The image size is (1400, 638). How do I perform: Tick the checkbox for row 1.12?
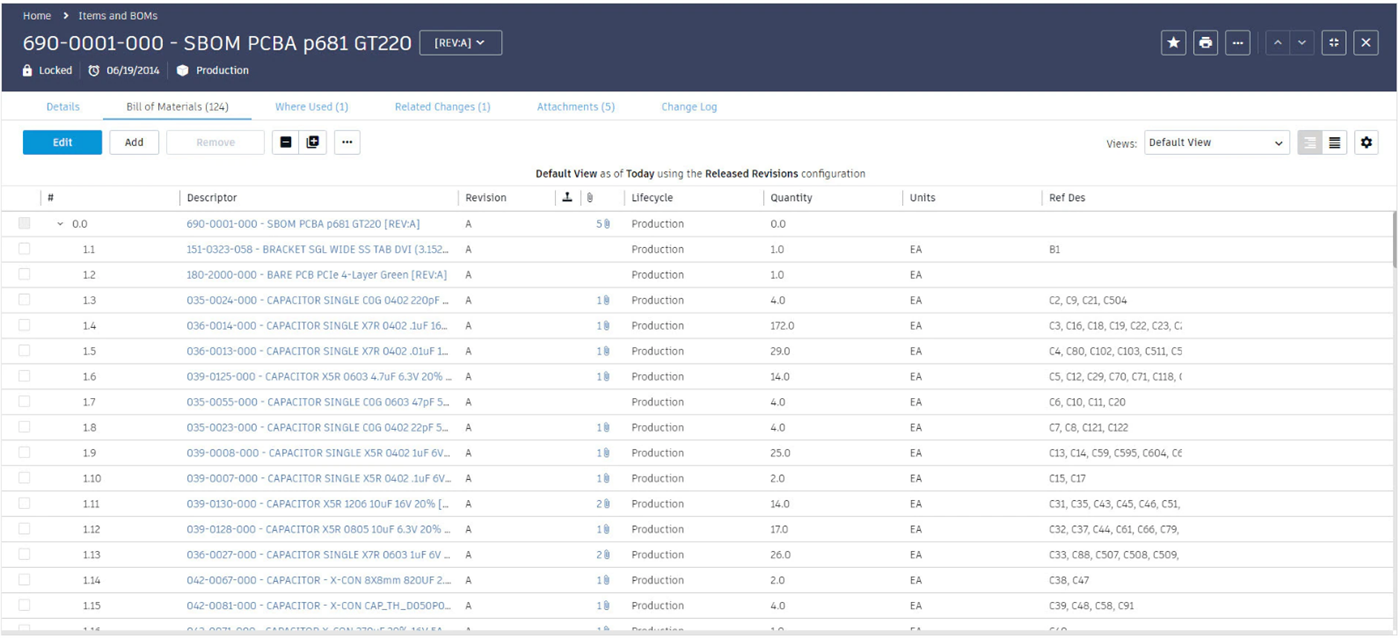point(24,529)
